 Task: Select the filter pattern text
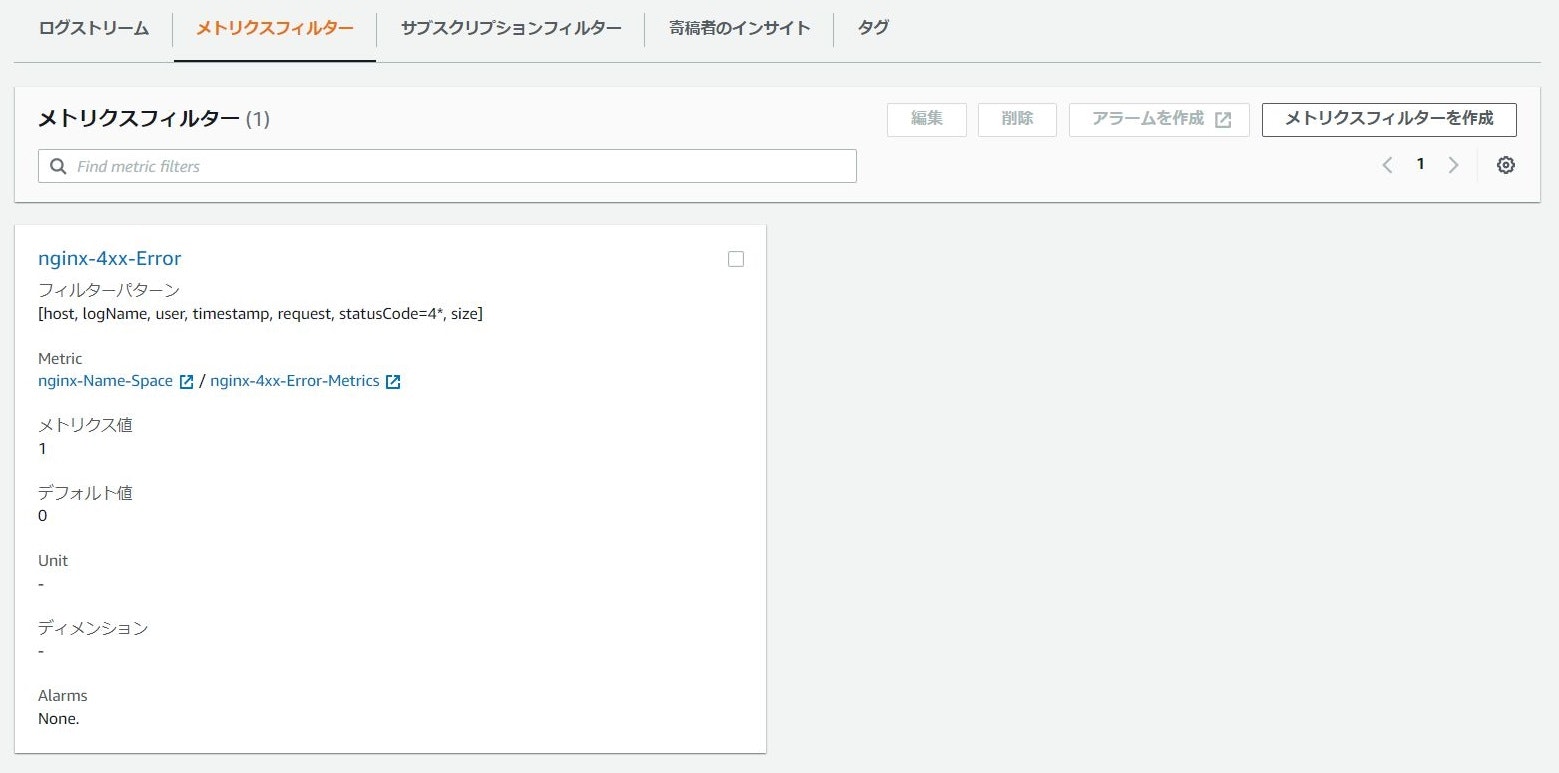[260, 314]
